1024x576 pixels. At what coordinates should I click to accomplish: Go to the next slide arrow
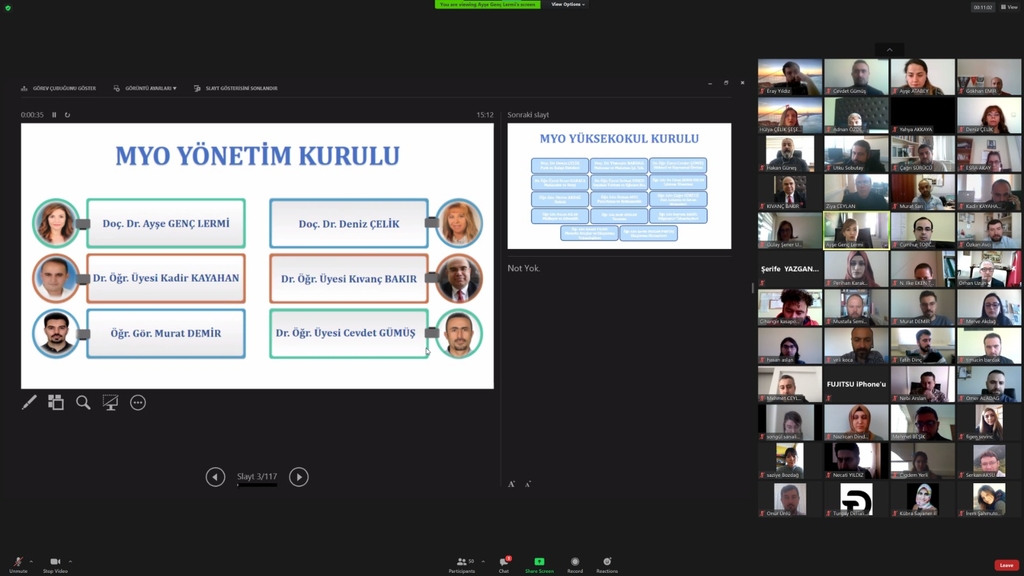coord(298,477)
